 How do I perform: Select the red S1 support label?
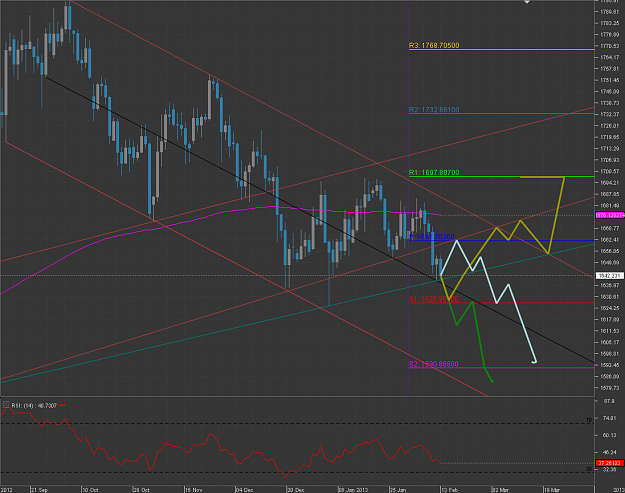click(434, 299)
